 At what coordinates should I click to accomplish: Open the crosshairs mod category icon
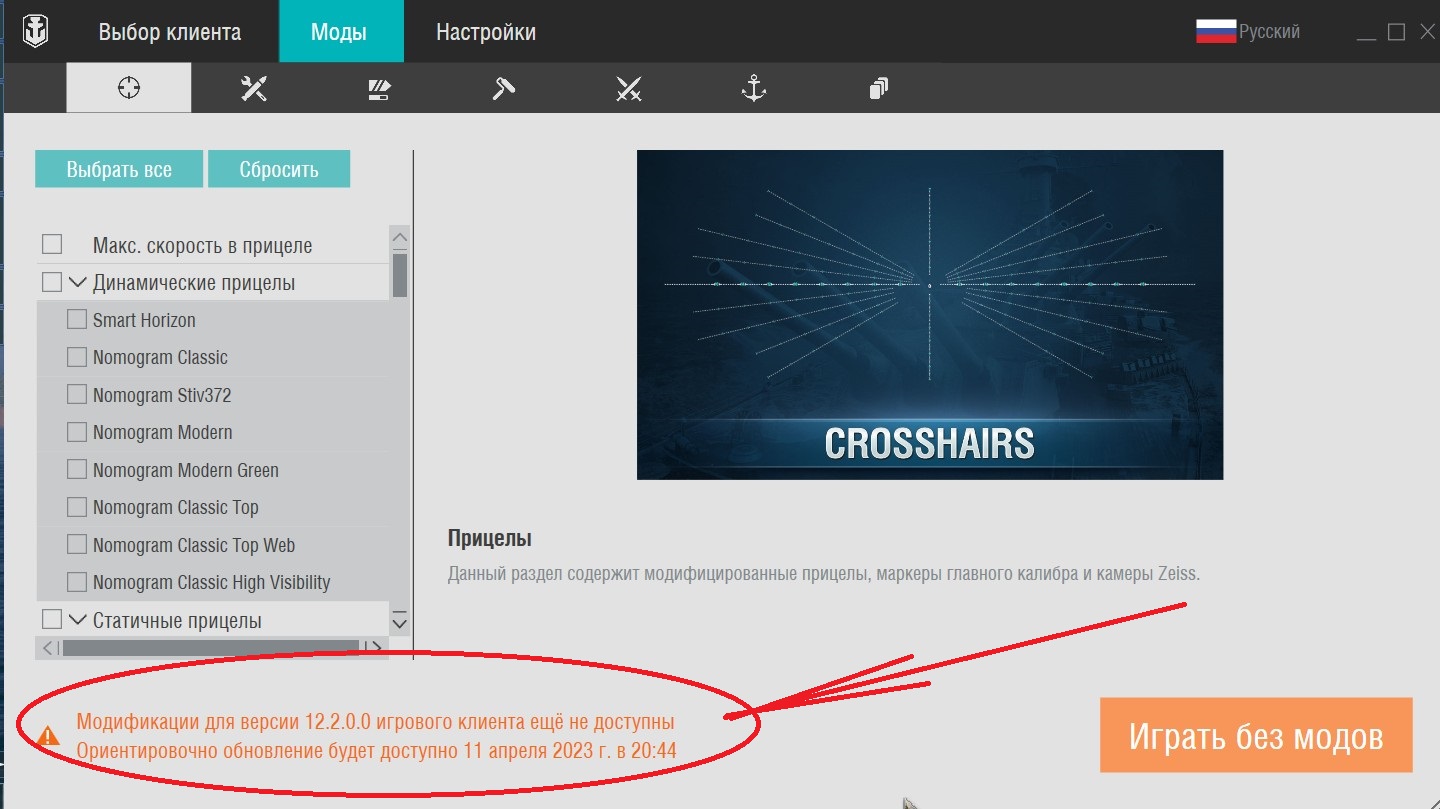[129, 88]
